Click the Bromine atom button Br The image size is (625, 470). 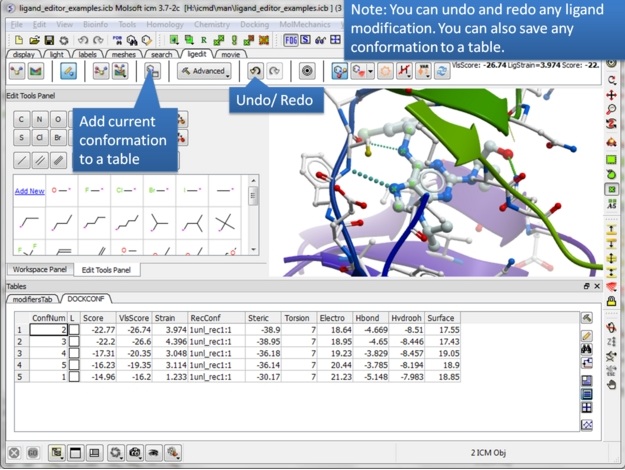pos(60,138)
